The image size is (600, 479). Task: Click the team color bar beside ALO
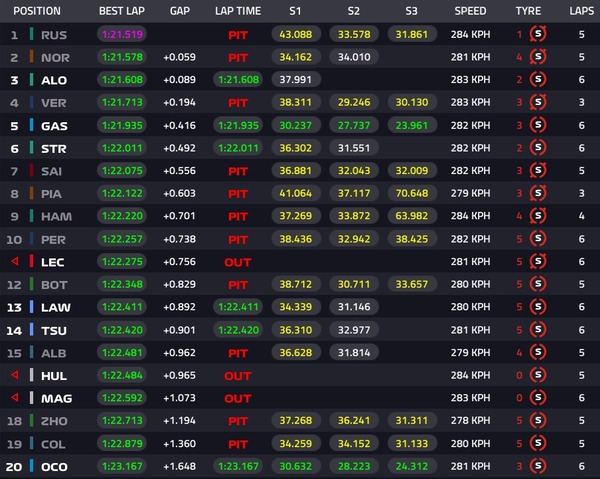(33, 80)
